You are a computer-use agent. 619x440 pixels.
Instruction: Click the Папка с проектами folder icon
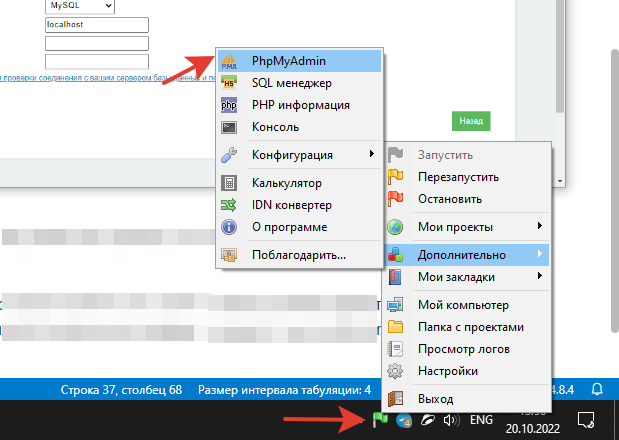pyautogui.click(x=395, y=327)
